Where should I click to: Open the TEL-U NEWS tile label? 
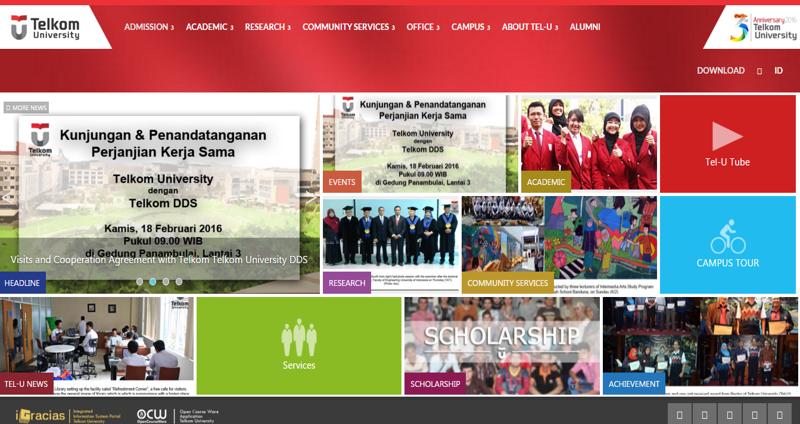coord(26,384)
